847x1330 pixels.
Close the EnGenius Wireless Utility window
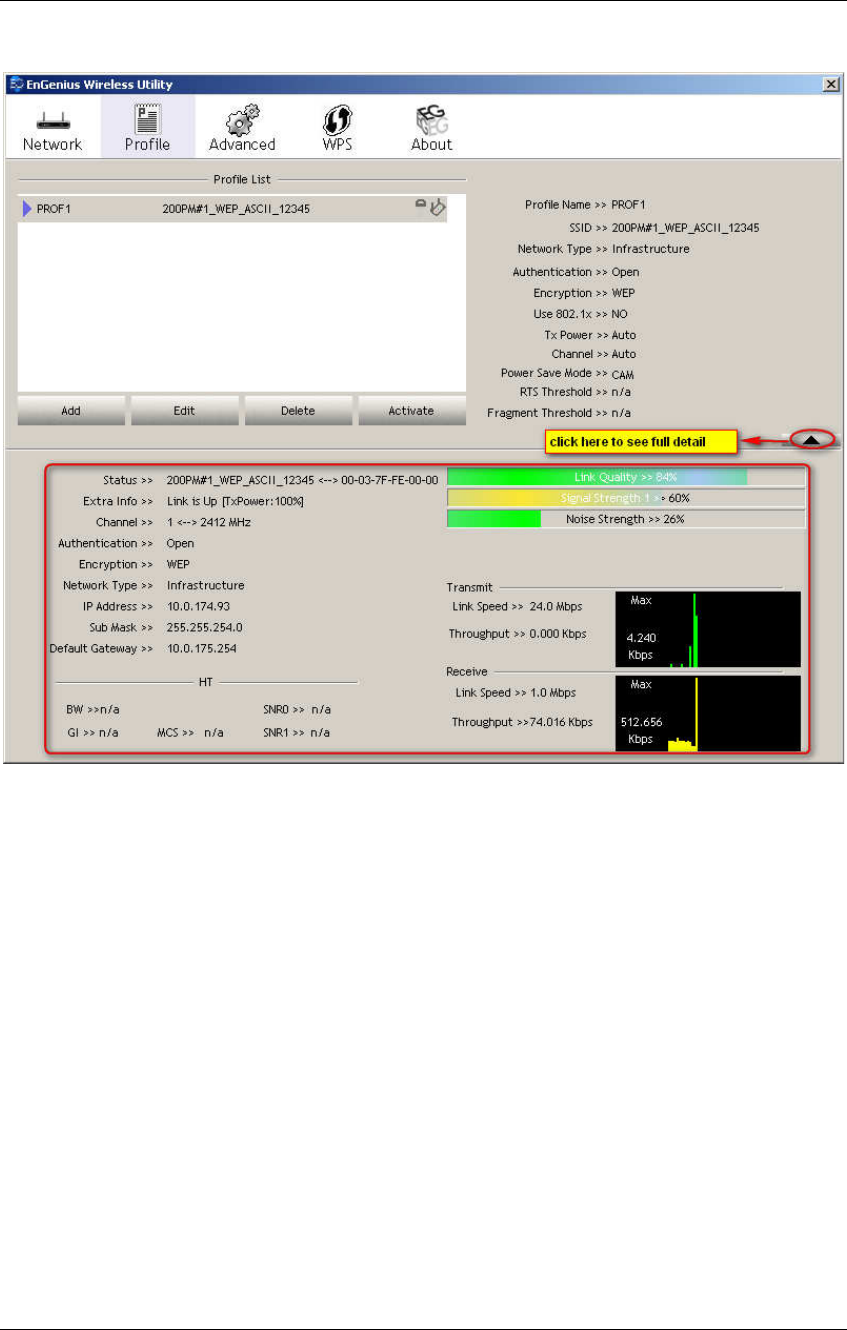point(831,85)
